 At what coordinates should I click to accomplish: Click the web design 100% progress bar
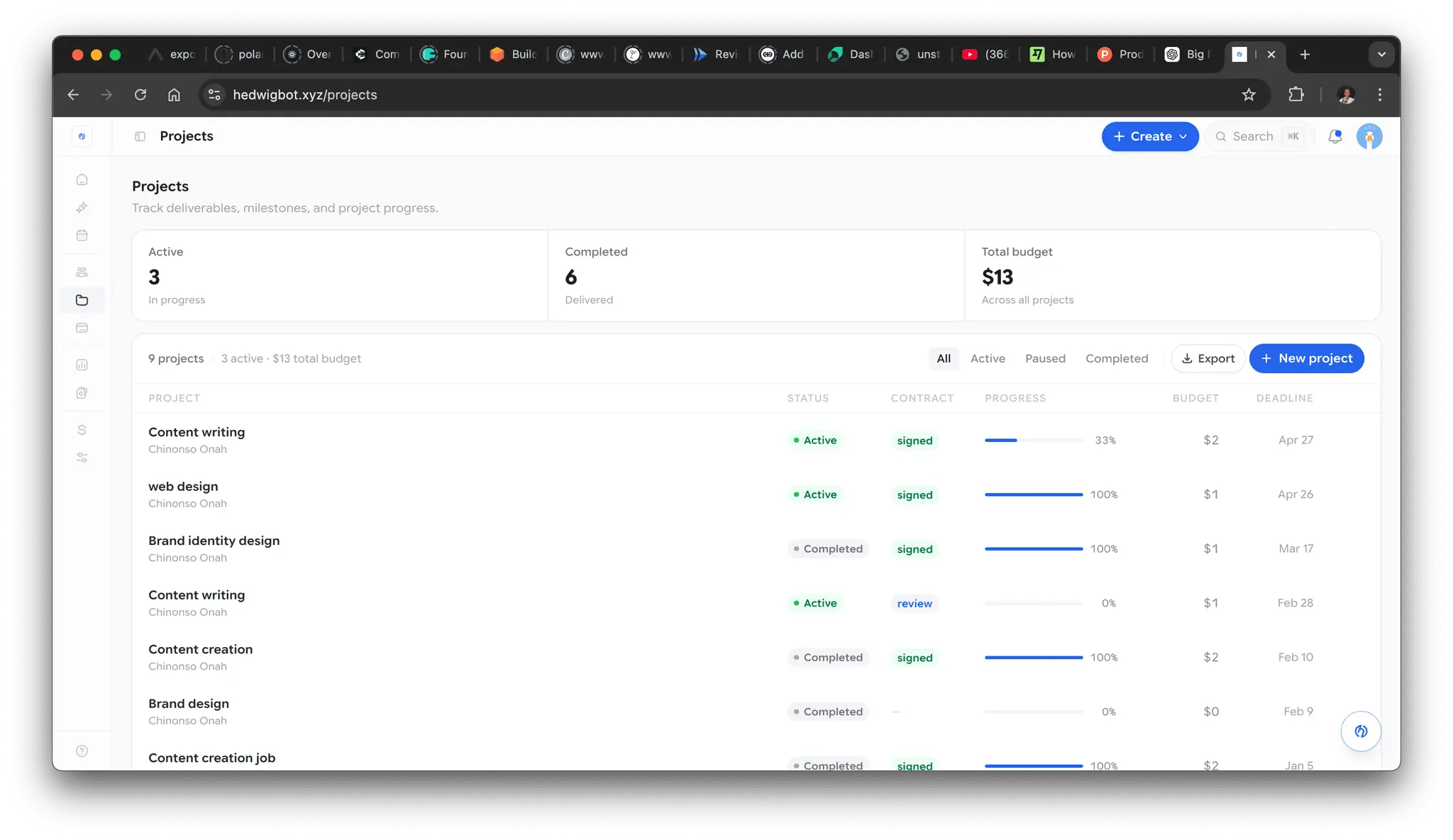pos(1033,494)
